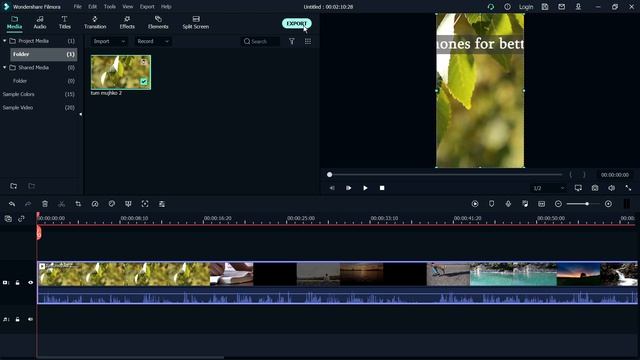Click the download icon in title bar

coord(578,7)
